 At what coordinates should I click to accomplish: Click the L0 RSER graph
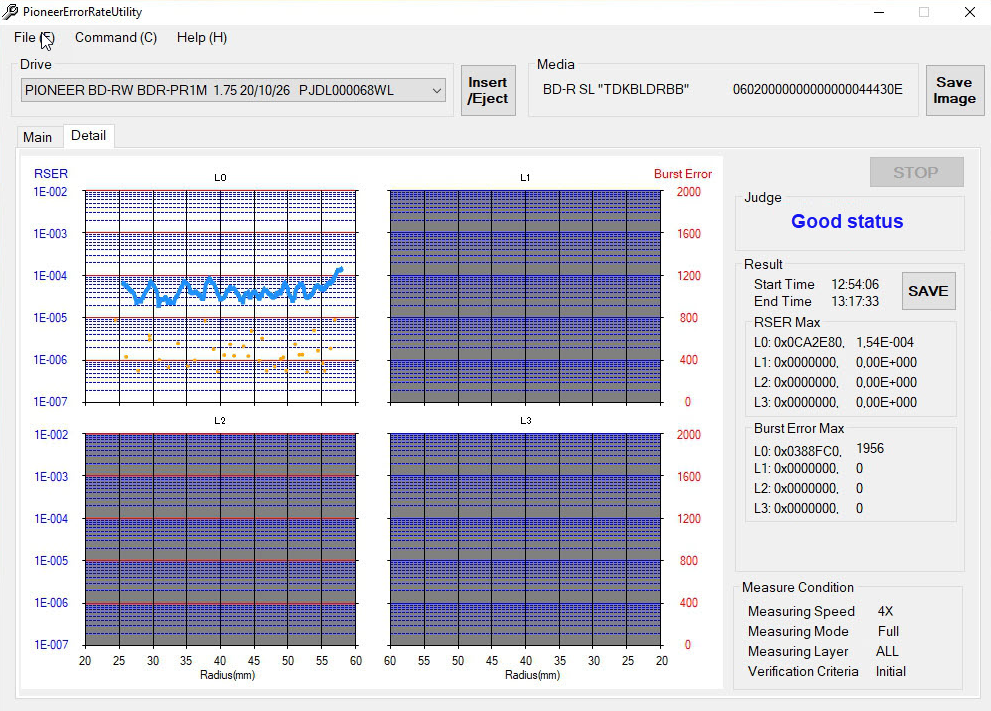[221, 296]
